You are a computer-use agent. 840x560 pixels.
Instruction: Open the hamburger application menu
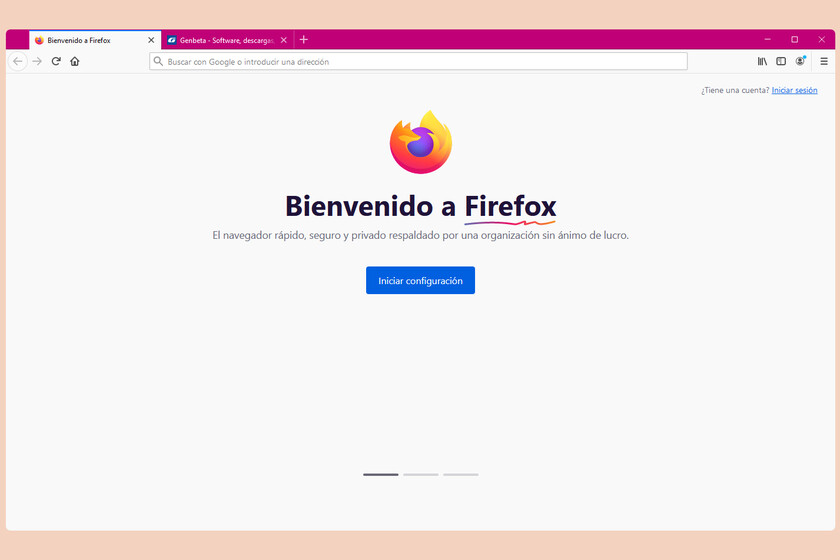coord(824,62)
